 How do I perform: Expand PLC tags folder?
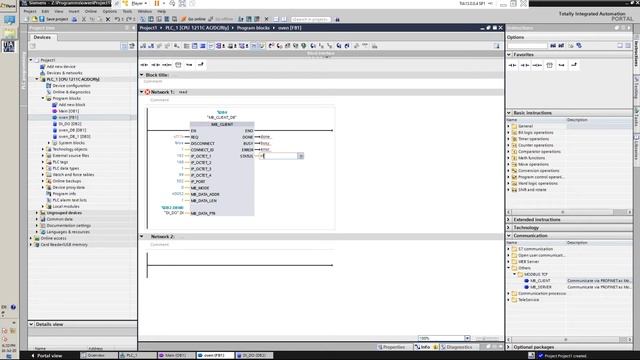tap(43, 162)
